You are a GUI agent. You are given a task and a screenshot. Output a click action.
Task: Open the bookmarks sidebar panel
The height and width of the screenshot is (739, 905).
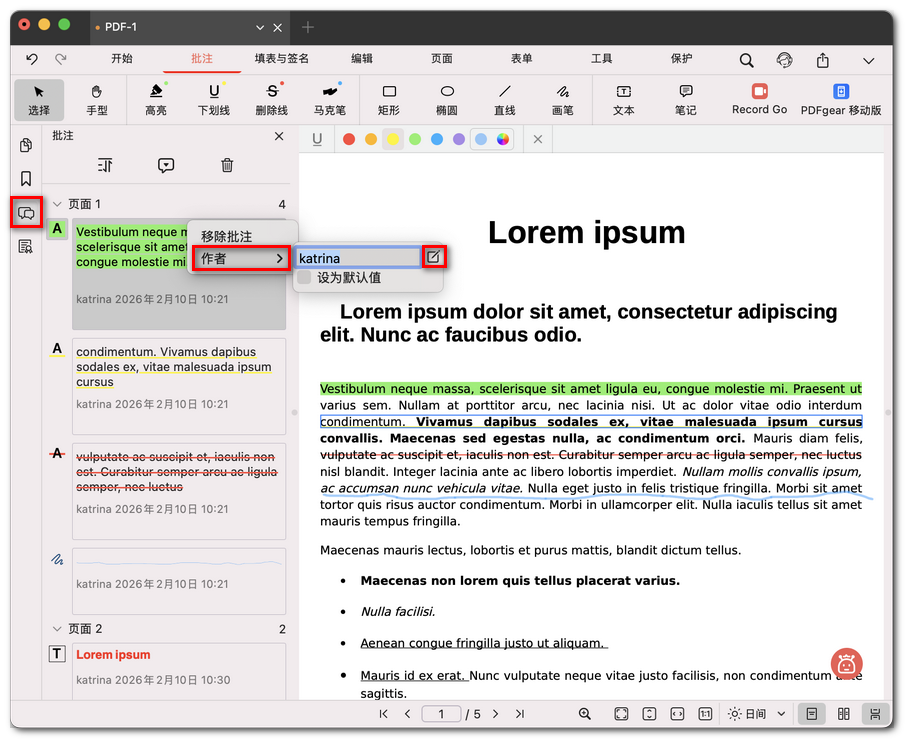[x=26, y=179]
